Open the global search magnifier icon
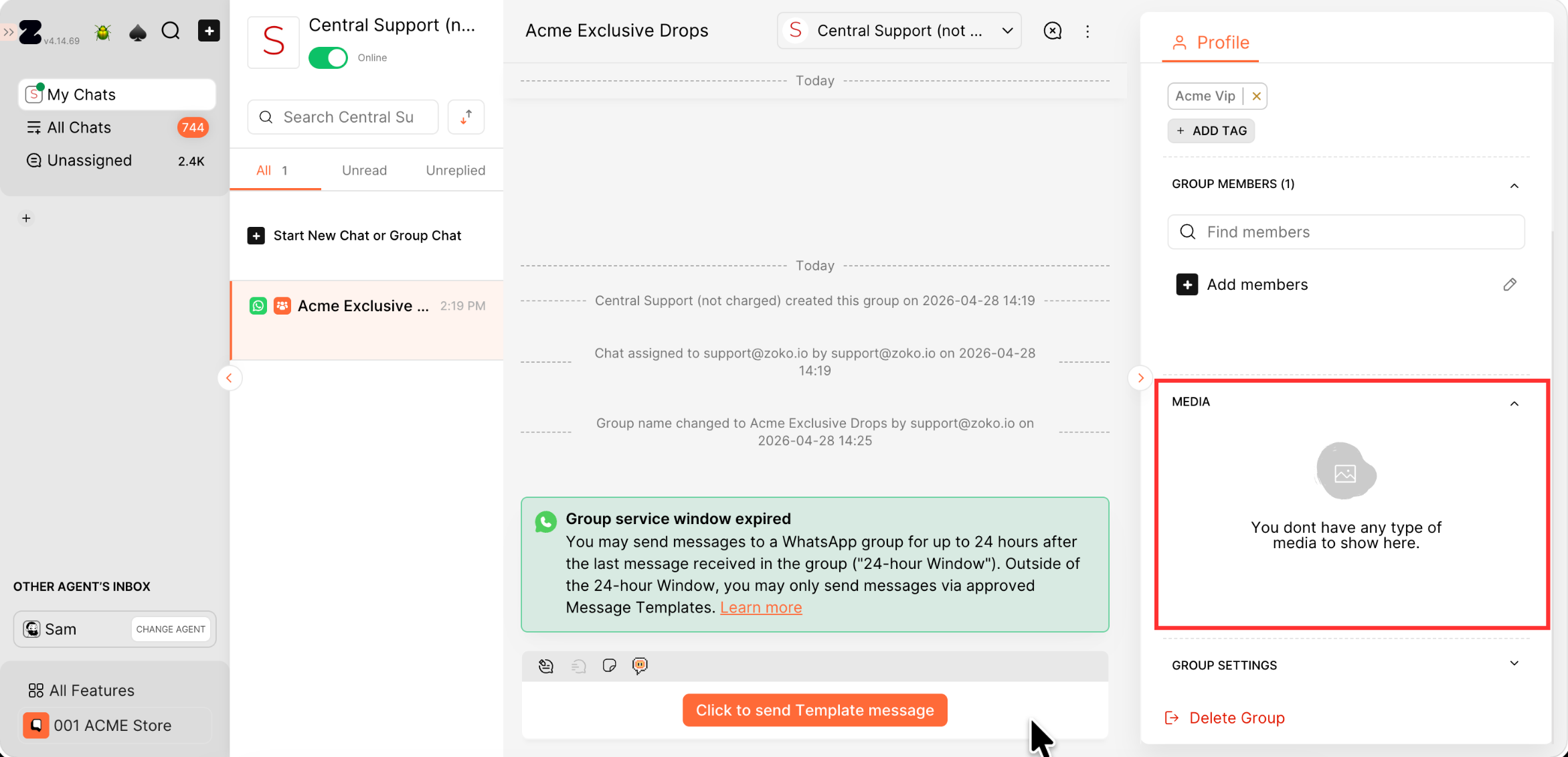This screenshot has height=757, width=1568. (171, 31)
